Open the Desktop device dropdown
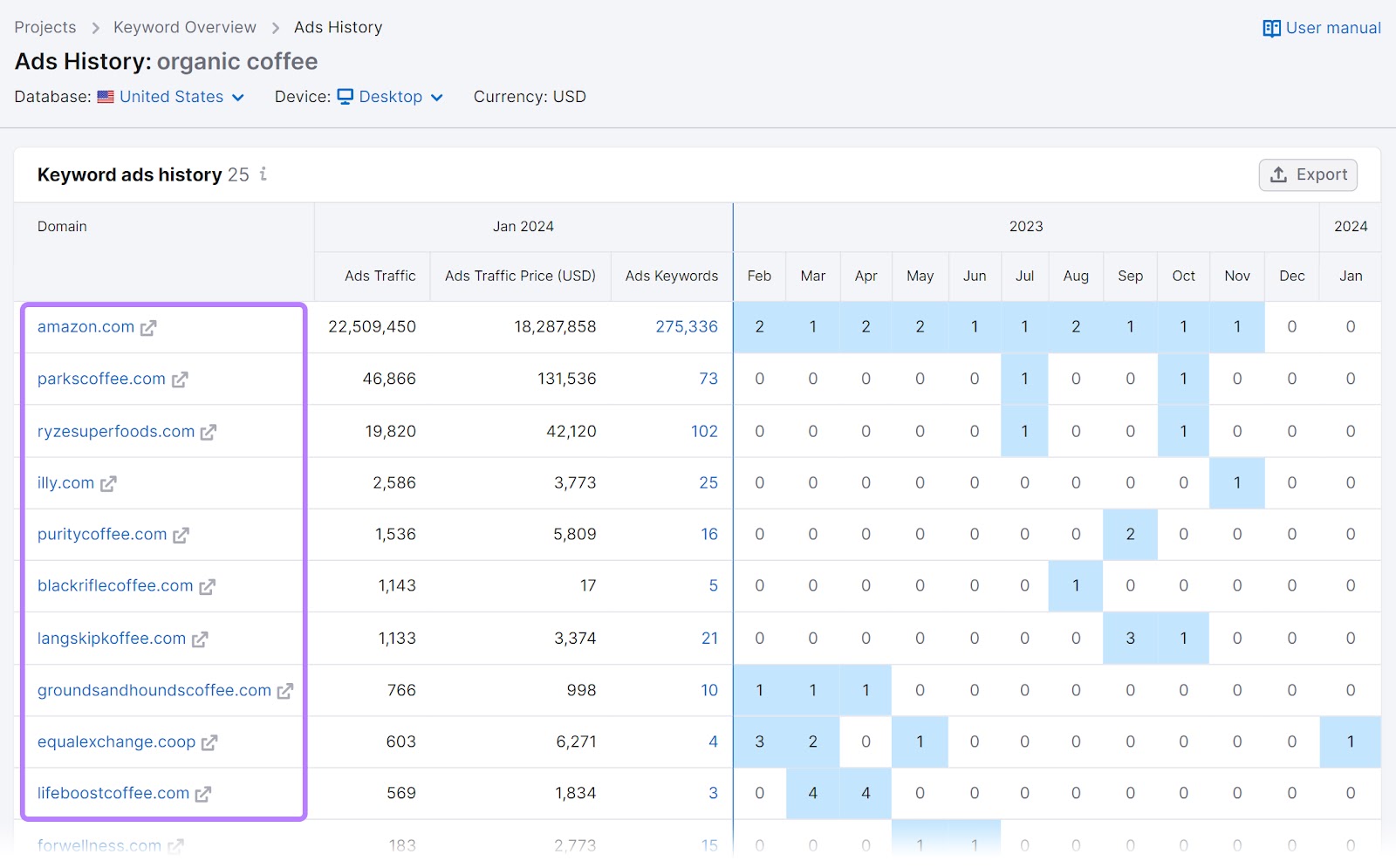Viewport: 1396px width, 868px height. click(x=389, y=97)
